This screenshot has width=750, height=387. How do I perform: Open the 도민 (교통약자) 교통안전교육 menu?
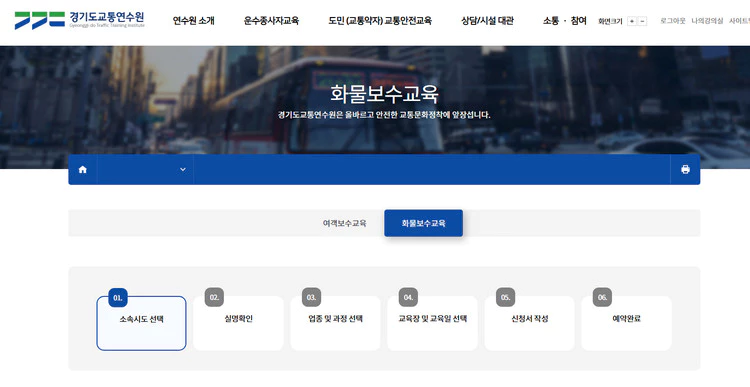click(x=380, y=21)
